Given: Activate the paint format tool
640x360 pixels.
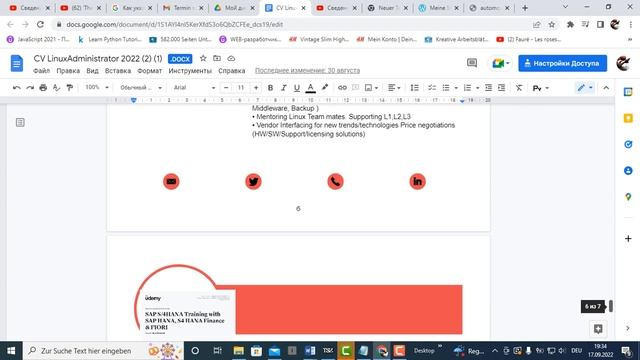Looking at the screenshot, I should point(70,88).
